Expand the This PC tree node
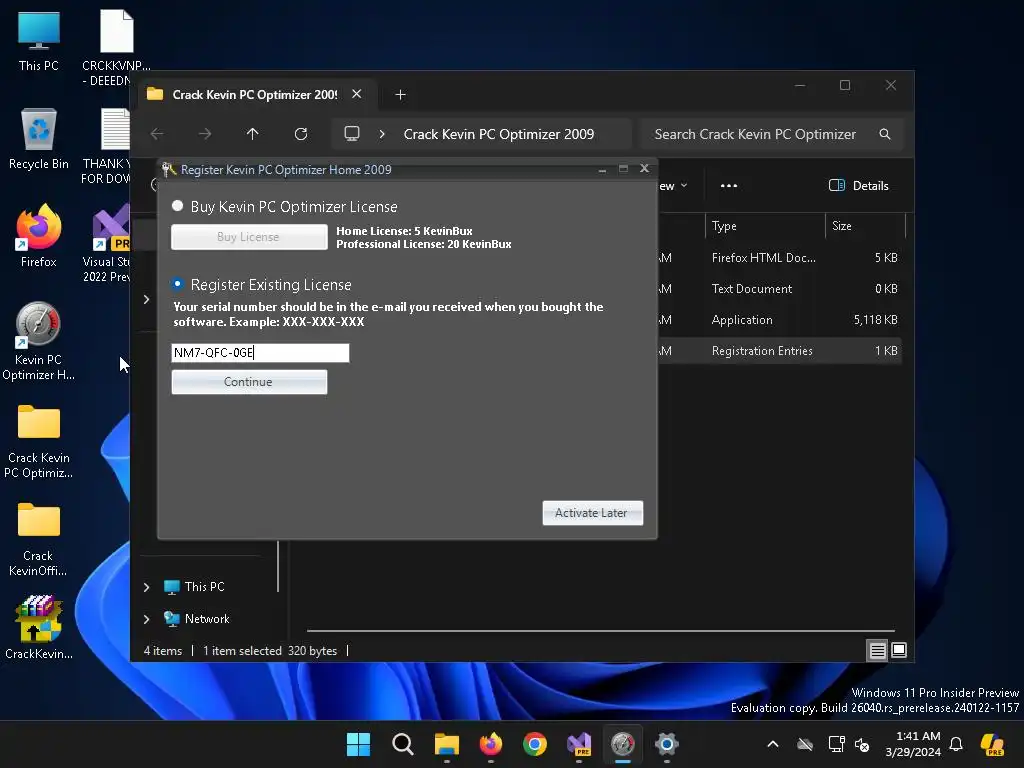Image resolution: width=1024 pixels, height=768 pixels. 146,587
